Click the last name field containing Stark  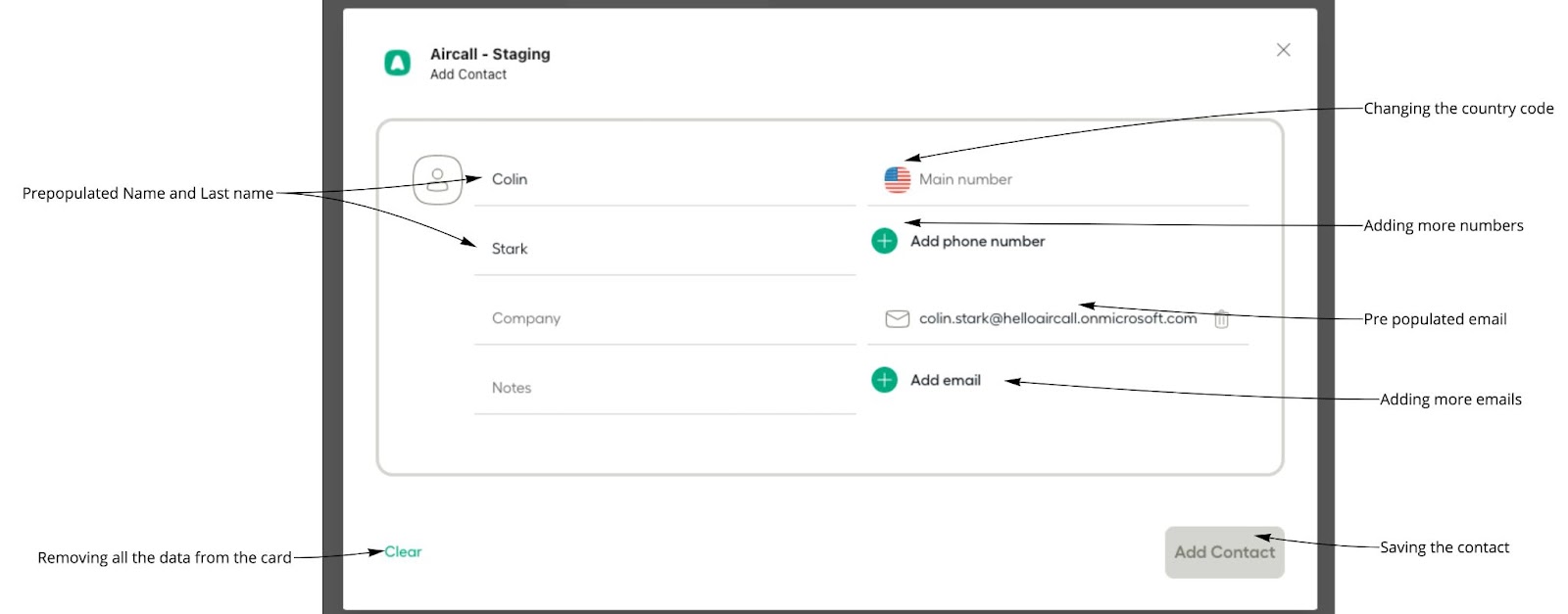point(664,250)
